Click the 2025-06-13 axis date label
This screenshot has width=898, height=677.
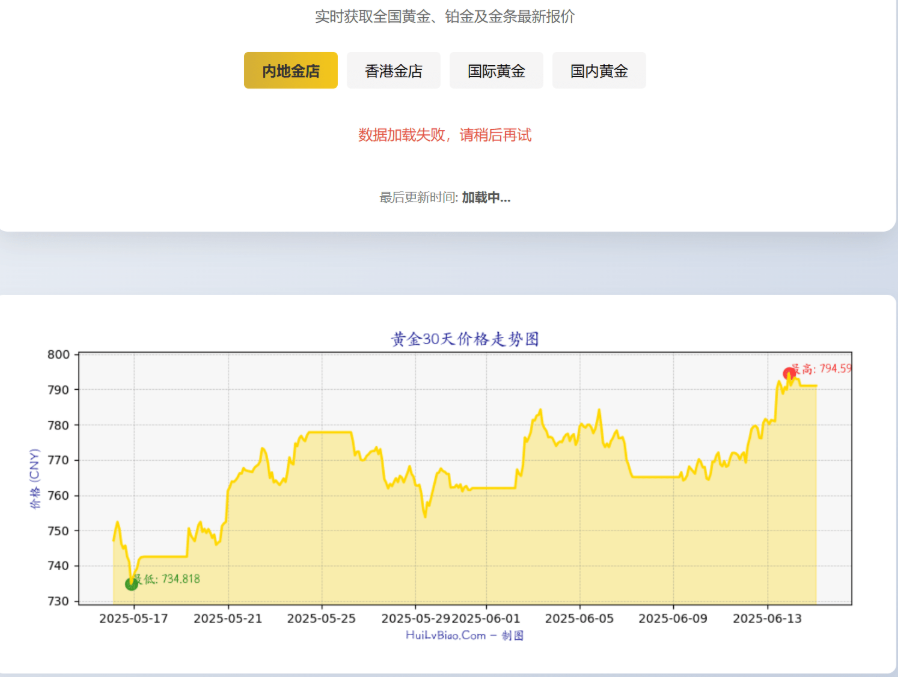coord(767,619)
